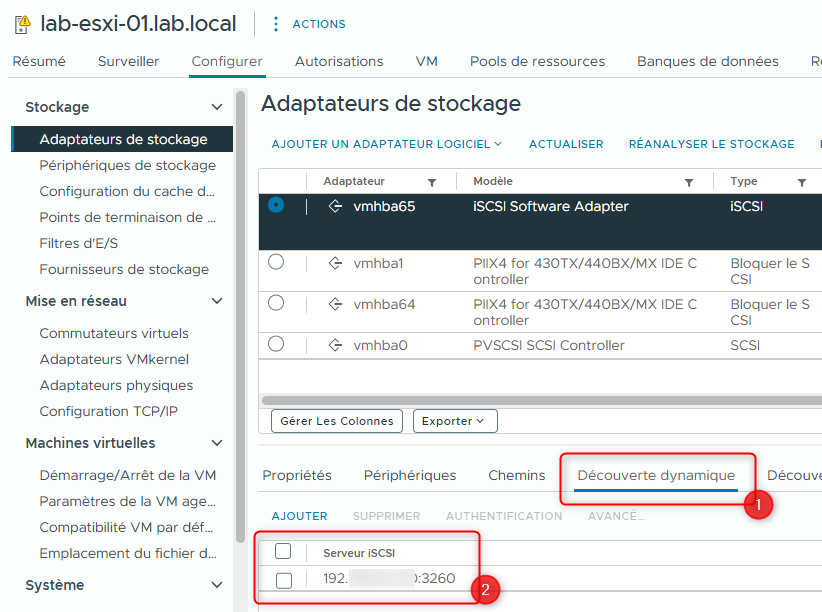Viewport: 822px width, 612px height.
Task: Check the checkbox for the 192 iSCSI server row
Action: click(284, 579)
